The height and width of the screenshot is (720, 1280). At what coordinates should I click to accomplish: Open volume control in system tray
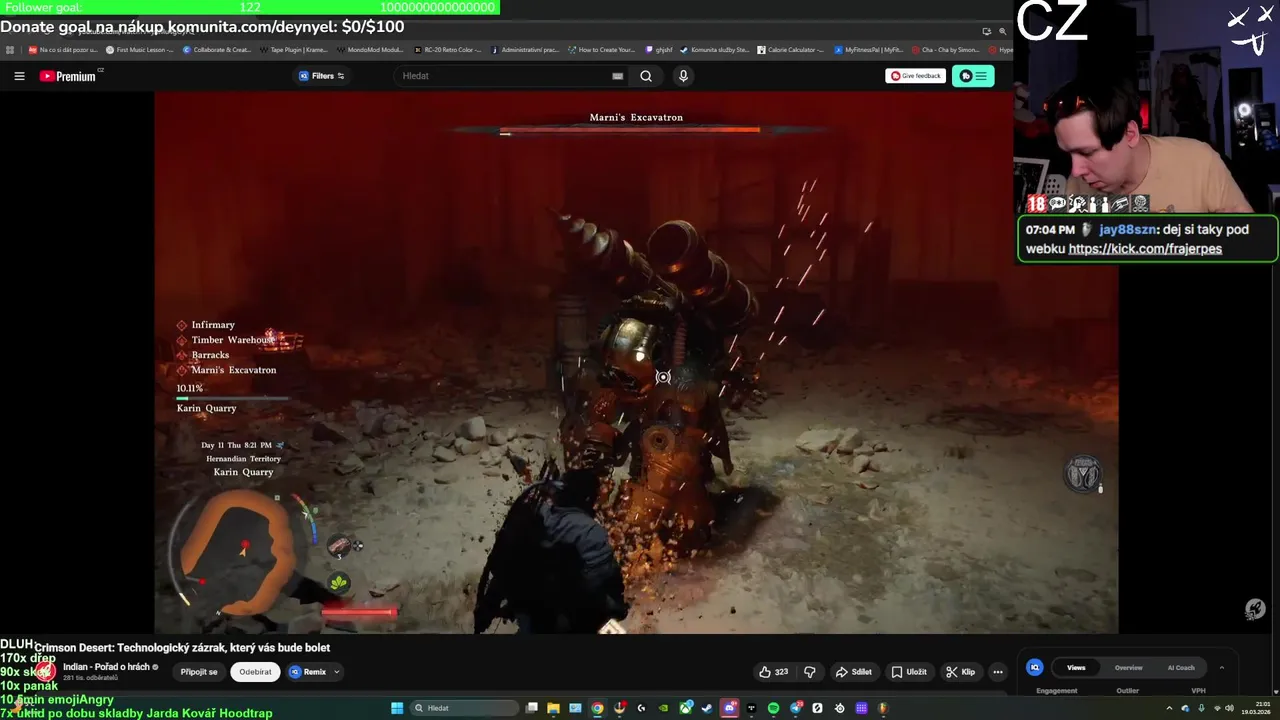coord(1230,708)
